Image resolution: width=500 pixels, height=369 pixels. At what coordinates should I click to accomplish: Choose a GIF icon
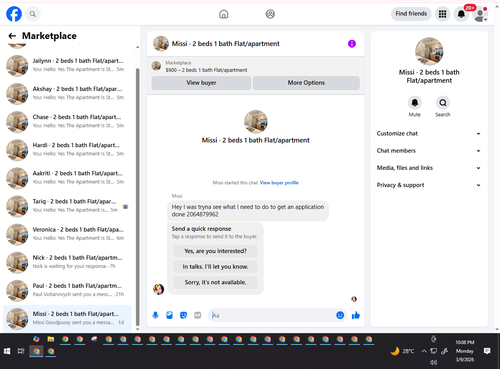pos(198,315)
